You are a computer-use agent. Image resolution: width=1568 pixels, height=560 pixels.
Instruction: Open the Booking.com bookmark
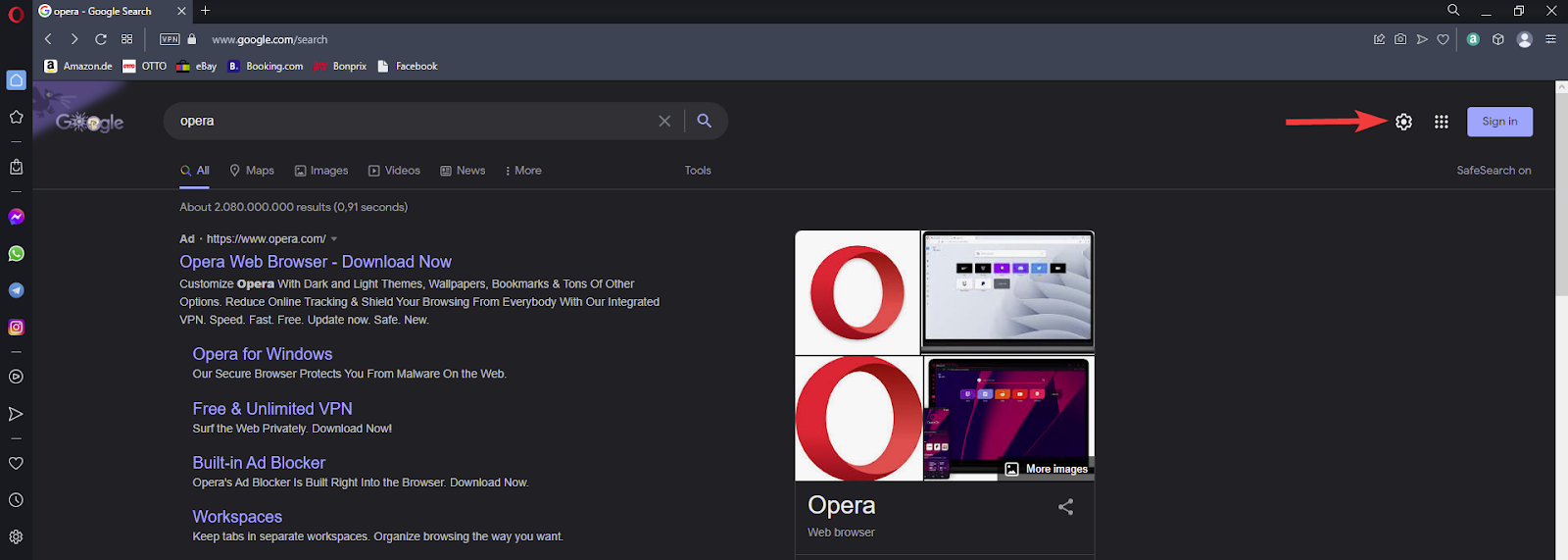tap(265, 66)
